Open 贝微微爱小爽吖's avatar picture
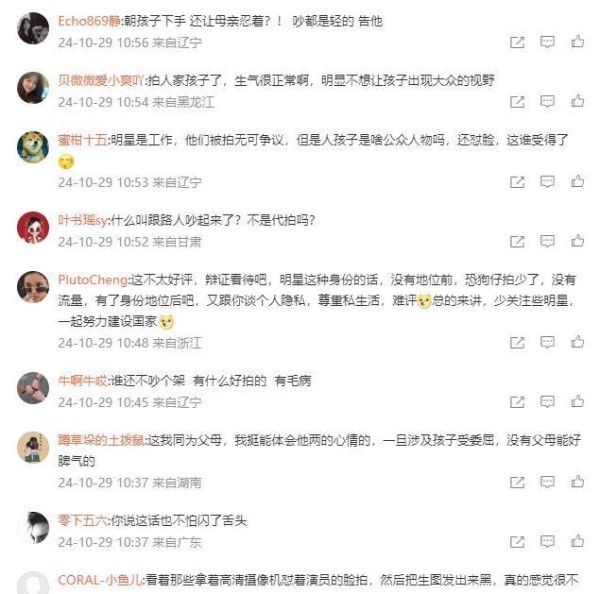 tap(33, 88)
